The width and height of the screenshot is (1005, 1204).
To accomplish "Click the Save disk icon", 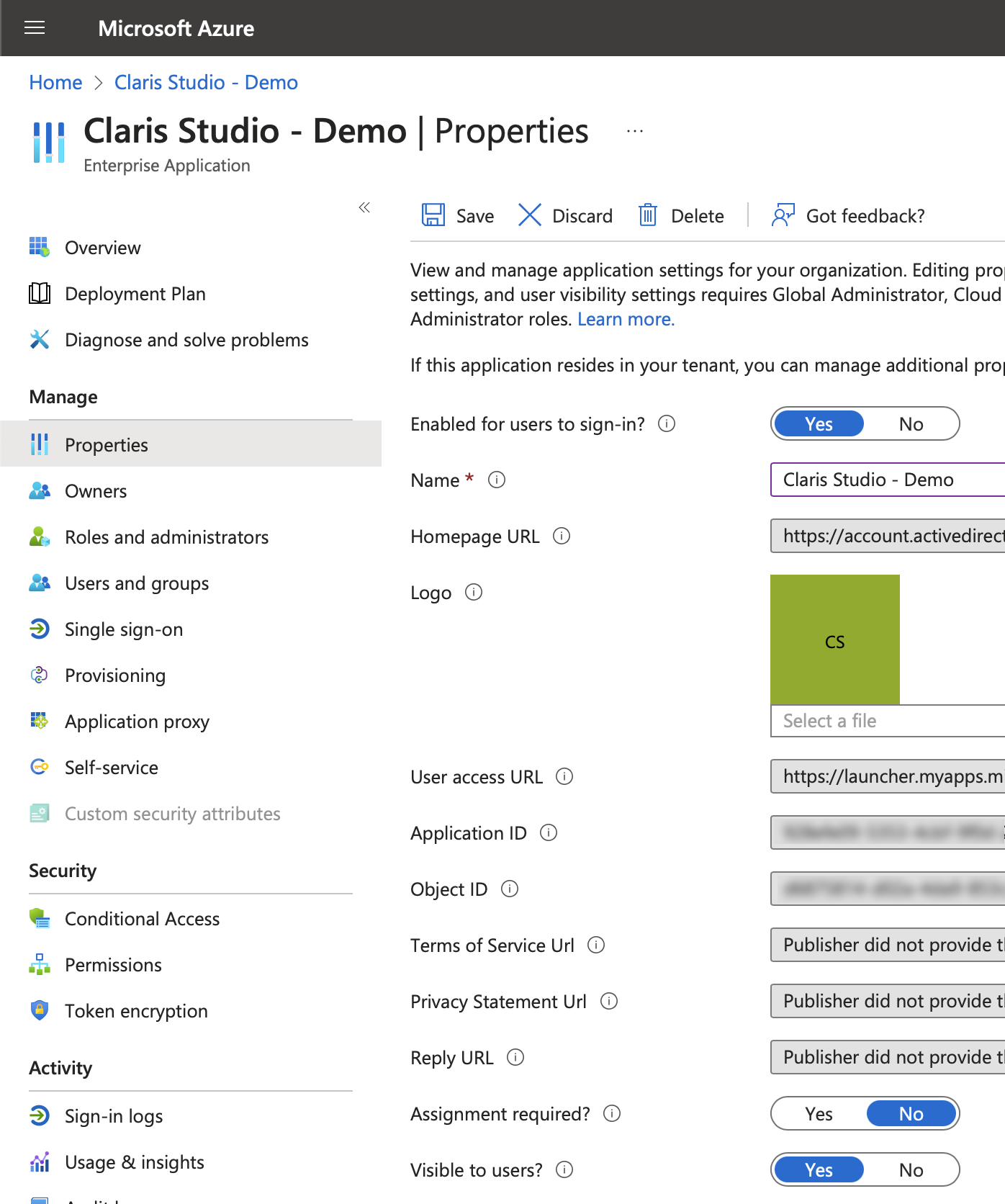I will (x=433, y=215).
